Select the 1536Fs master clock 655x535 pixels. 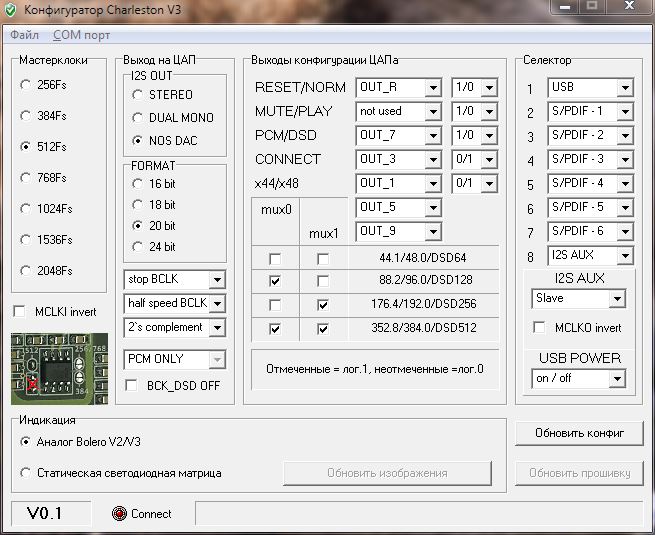25,240
